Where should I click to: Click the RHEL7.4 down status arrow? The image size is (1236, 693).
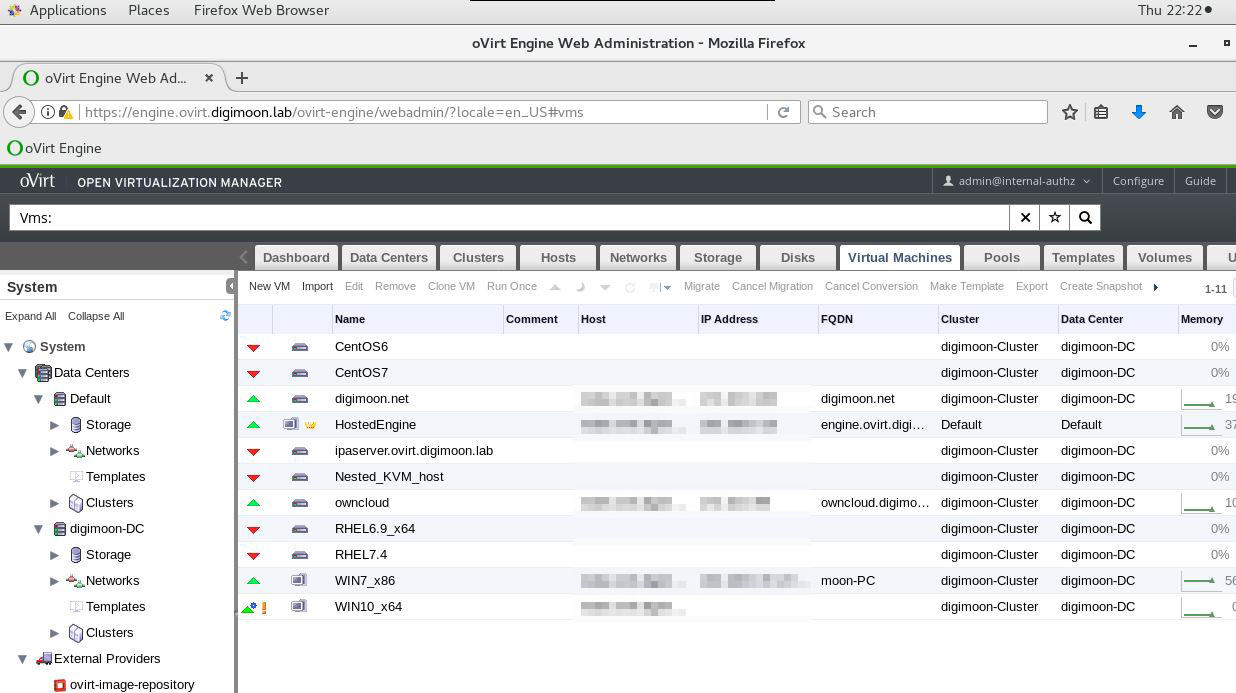(x=254, y=555)
